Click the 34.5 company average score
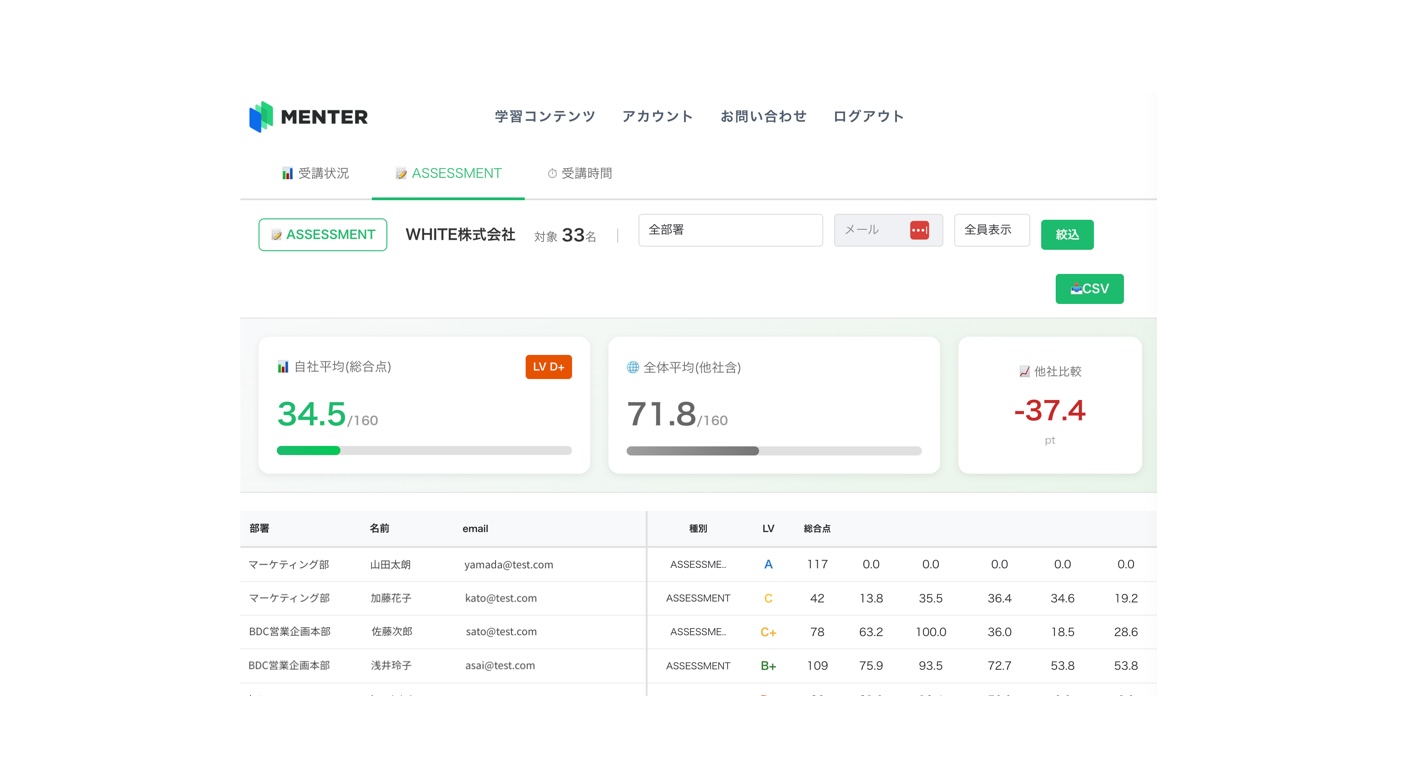Screen dimensions: 1408x768 tap(311, 414)
